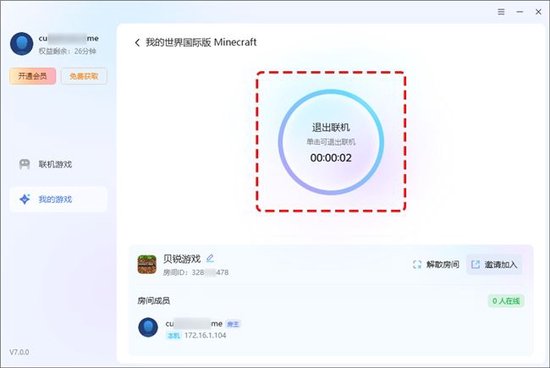Click the Minecraft grass block room icon
The image size is (550, 368).
tap(147, 264)
